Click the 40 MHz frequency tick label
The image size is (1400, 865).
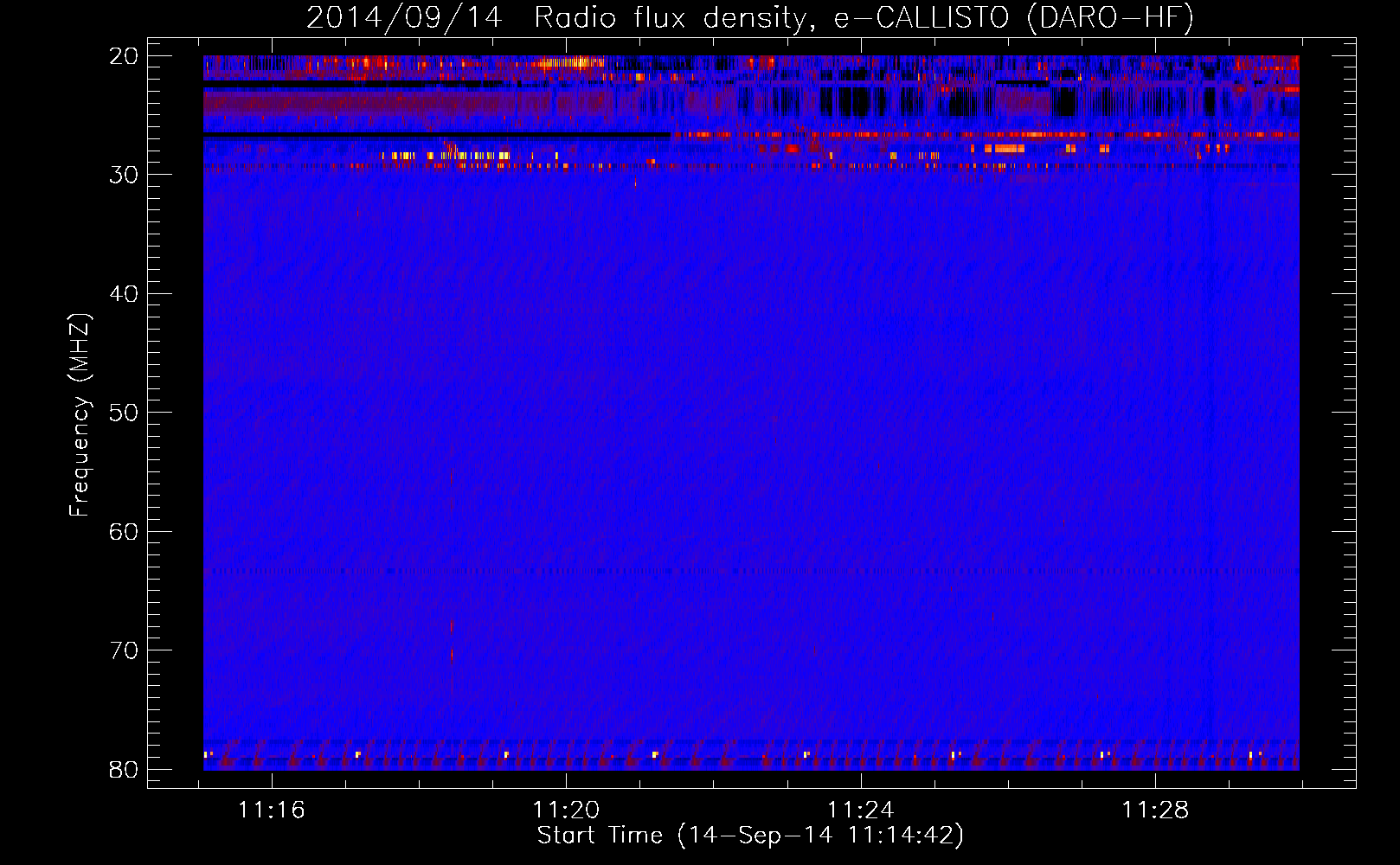[x=124, y=294]
